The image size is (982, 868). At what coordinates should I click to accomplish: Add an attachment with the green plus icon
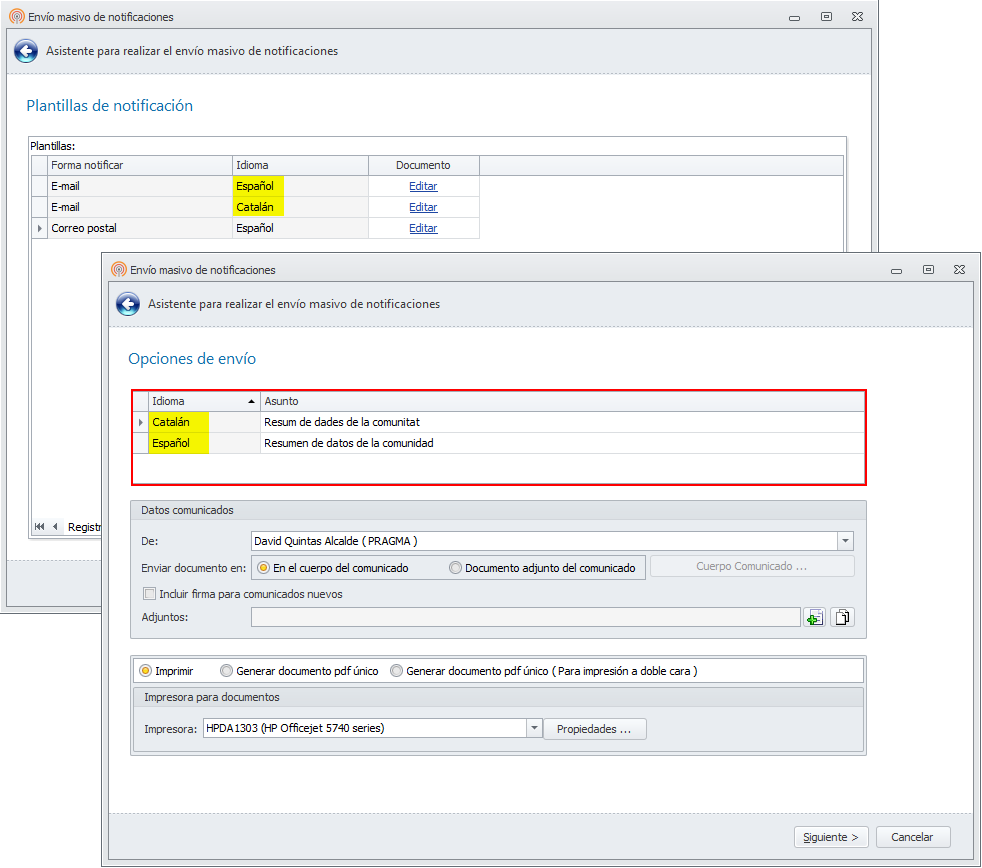pyautogui.click(x=814, y=617)
